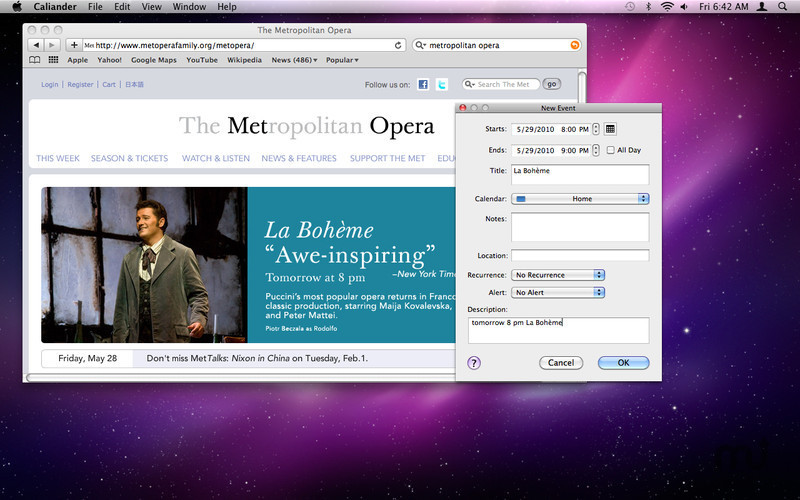This screenshot has height=500, width=800.
Task: Open Top Sites grid icon
Action: (53, 60)
